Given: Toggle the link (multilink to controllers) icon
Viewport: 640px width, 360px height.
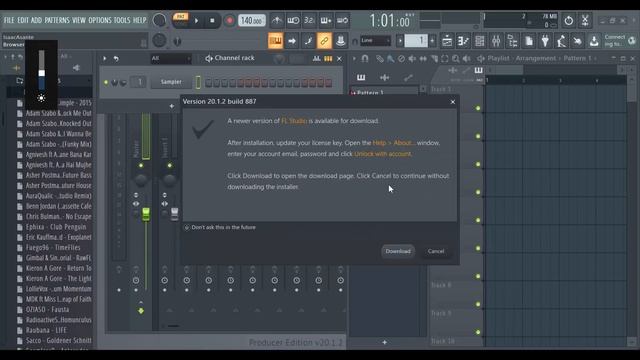Looking at the screenshot, I should (324, 41).
